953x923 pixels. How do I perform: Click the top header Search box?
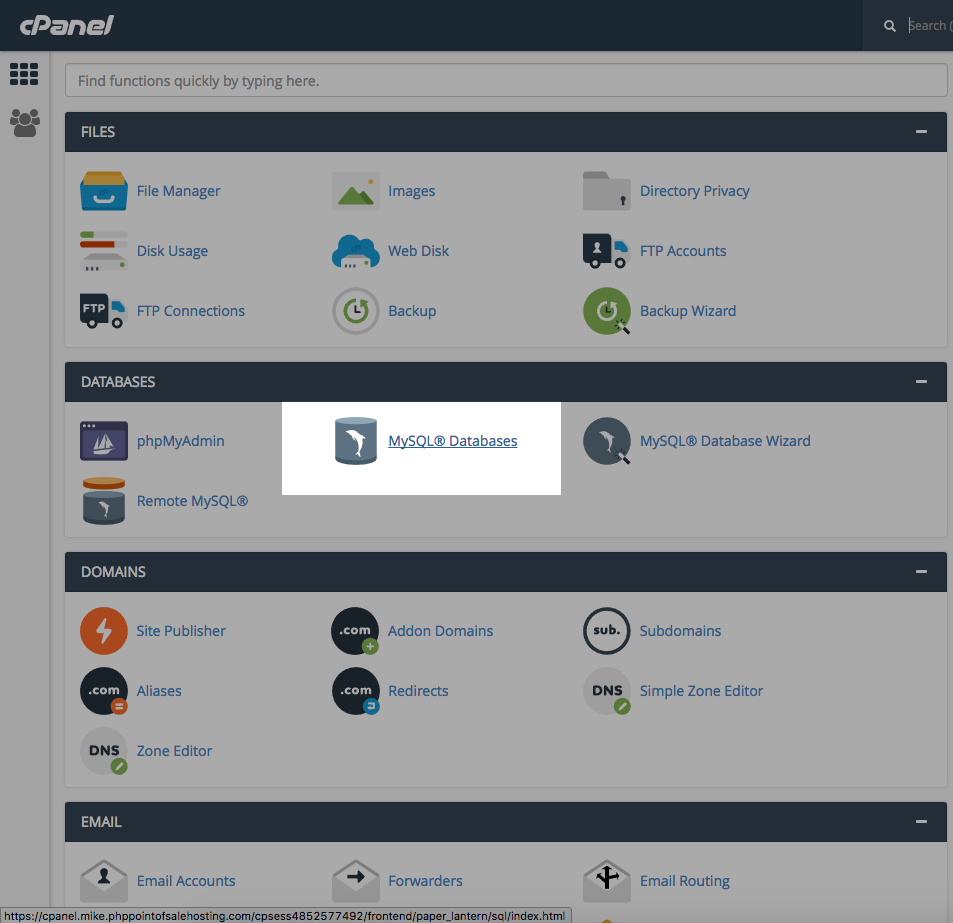(x=928, y=26)
